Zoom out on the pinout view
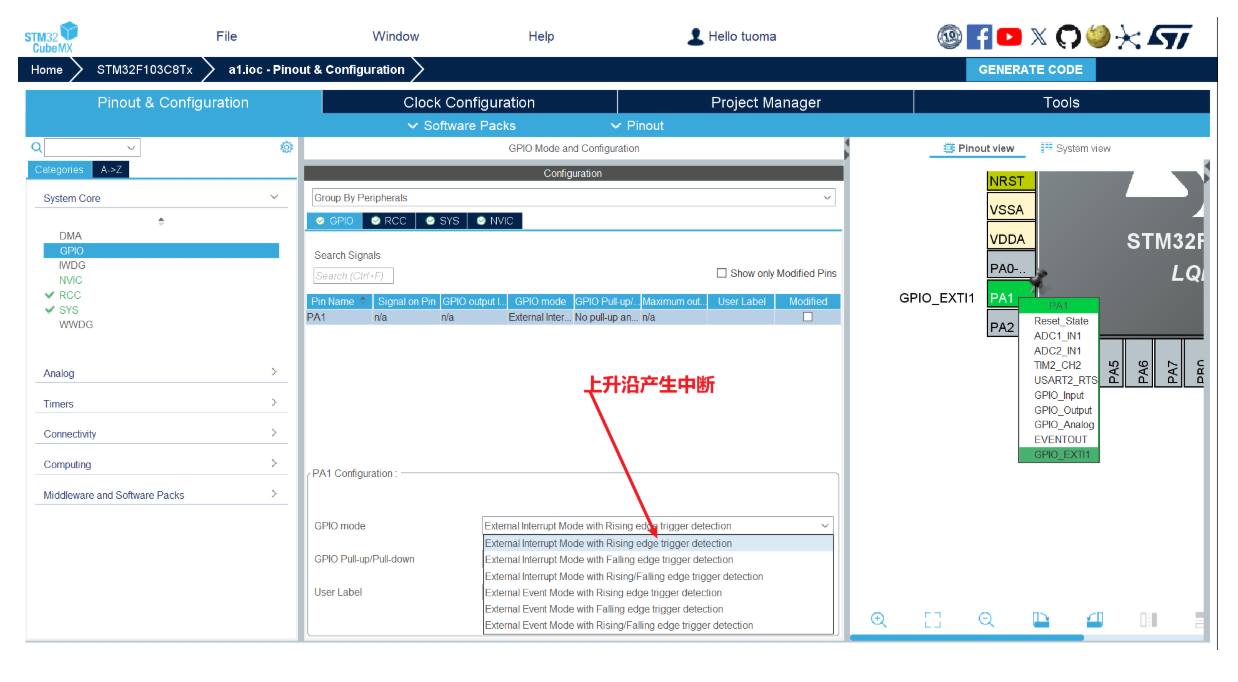Image resolution: width=1238 pixels, height=682 pixels. [986, 620]
